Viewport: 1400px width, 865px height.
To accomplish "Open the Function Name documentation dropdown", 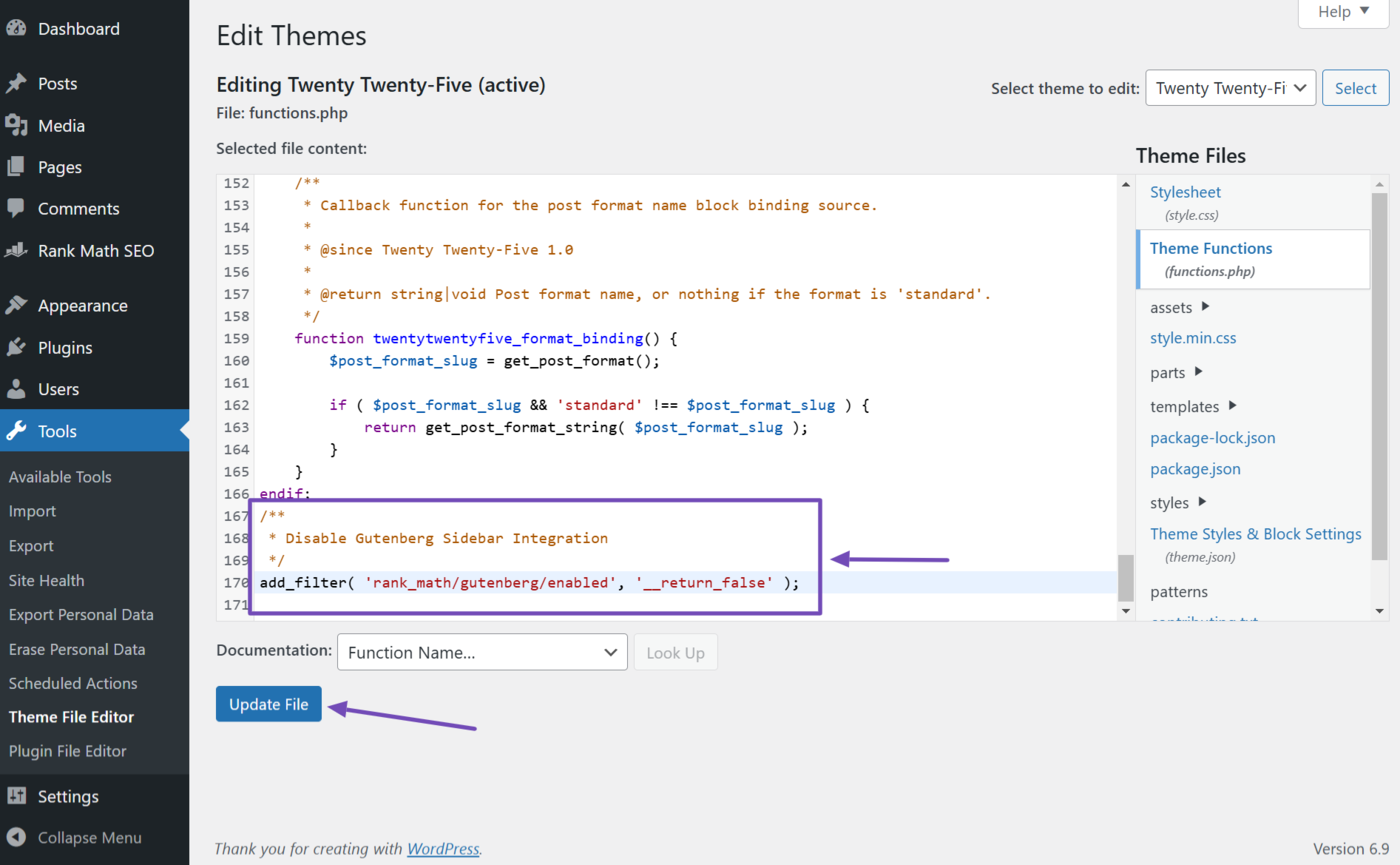I will click(x=482, y=652).
